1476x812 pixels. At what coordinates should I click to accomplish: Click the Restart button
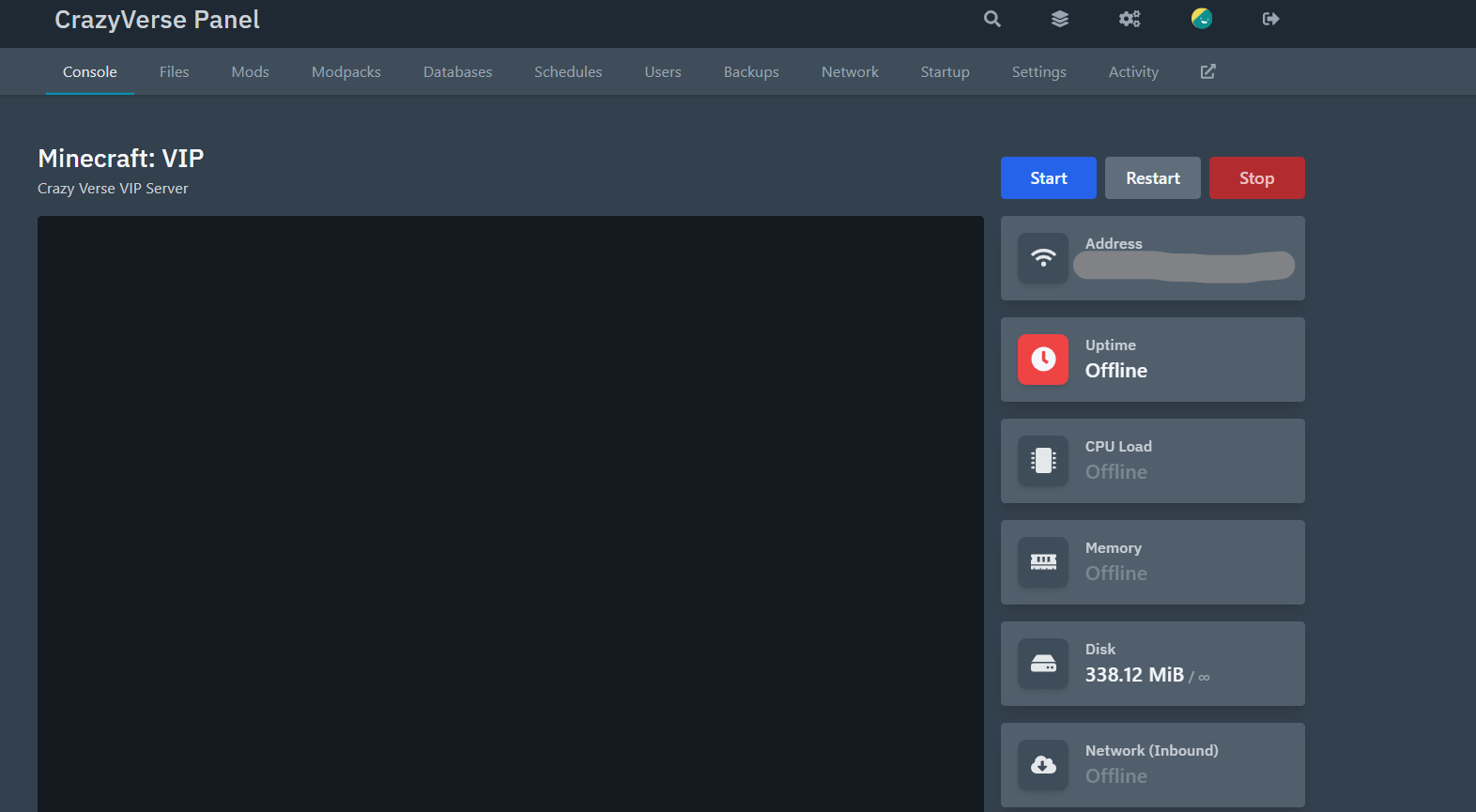click(1153, 178)
